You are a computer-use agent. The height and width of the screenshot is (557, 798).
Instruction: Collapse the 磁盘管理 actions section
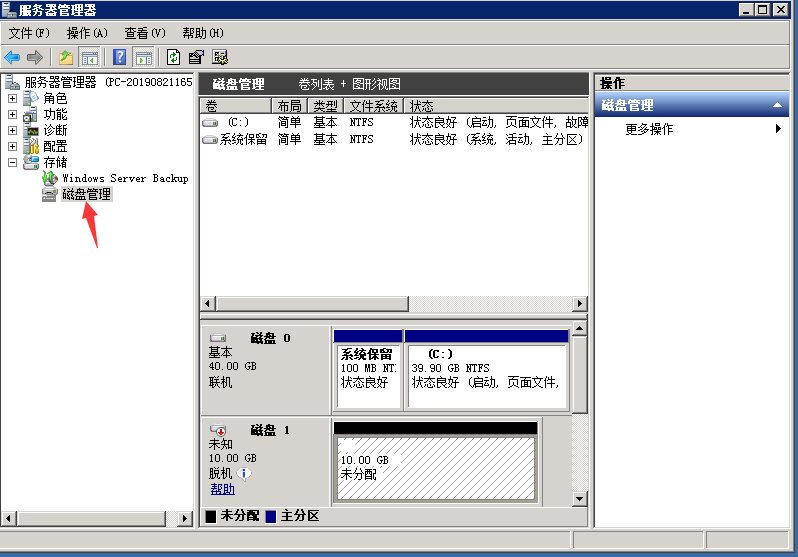pyautogui.click(x=778, y=105)
